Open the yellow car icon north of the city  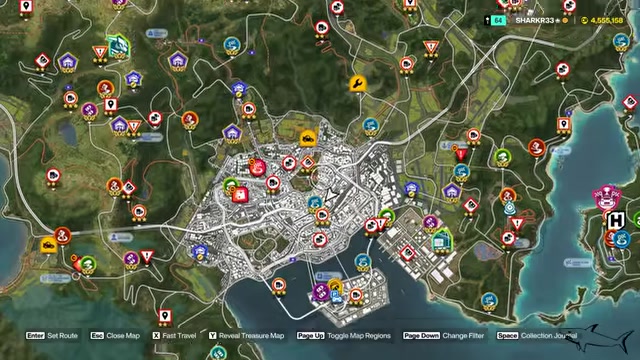(x=308, y=138)
